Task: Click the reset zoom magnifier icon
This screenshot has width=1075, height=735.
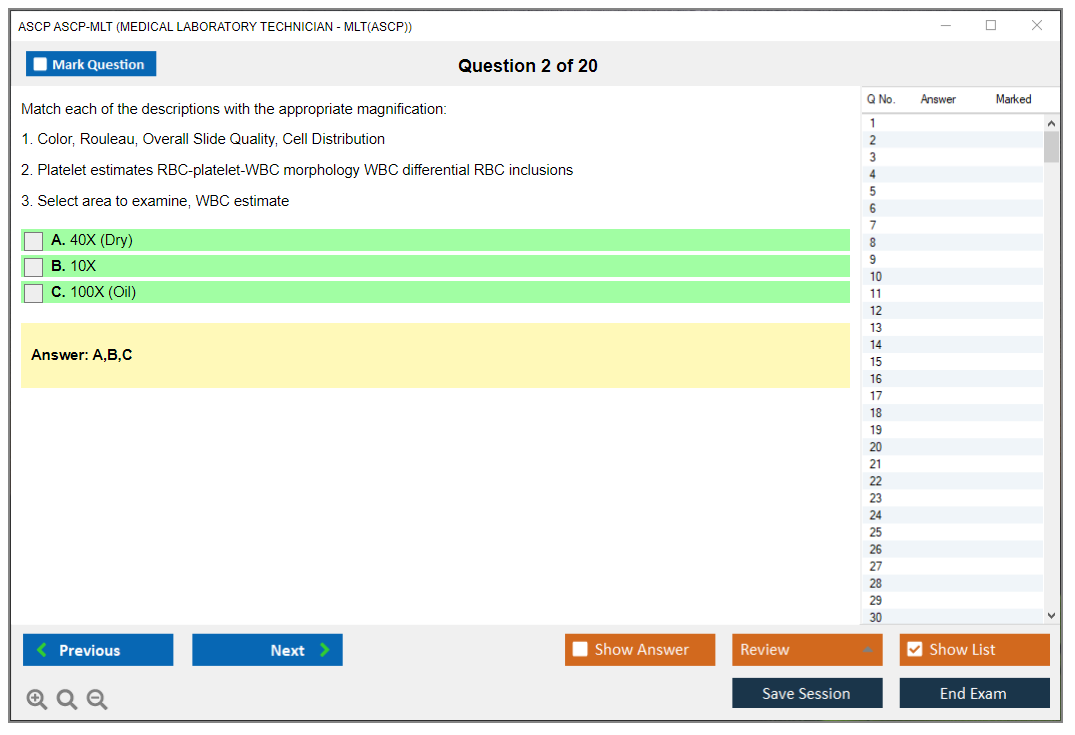Action: pyautogui.click(x=67, y=700)
